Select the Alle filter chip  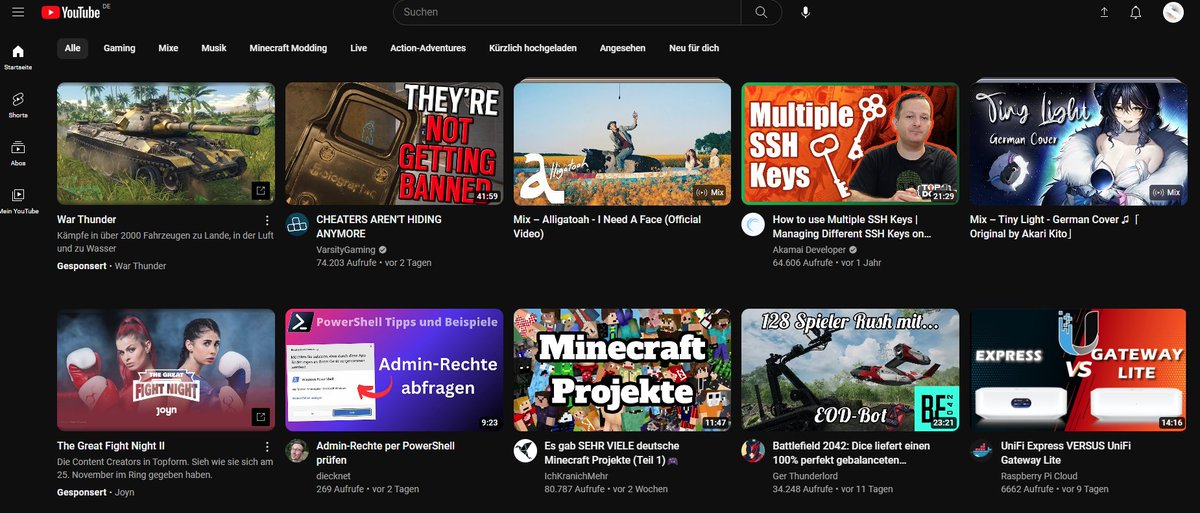coord(73,48)
